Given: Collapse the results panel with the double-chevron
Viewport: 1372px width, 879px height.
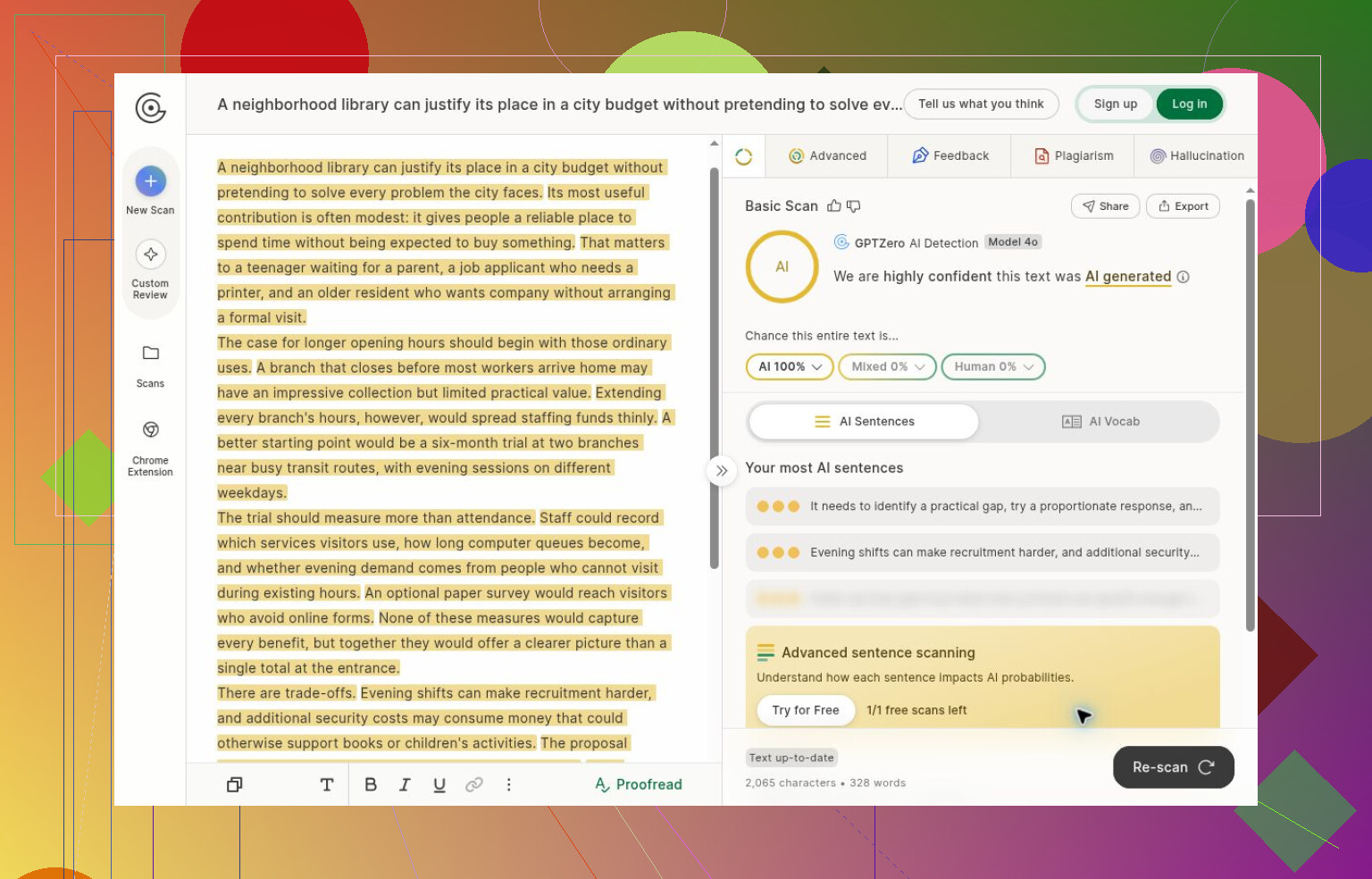Looking at the screenshot, I should (x=722, y=471).
